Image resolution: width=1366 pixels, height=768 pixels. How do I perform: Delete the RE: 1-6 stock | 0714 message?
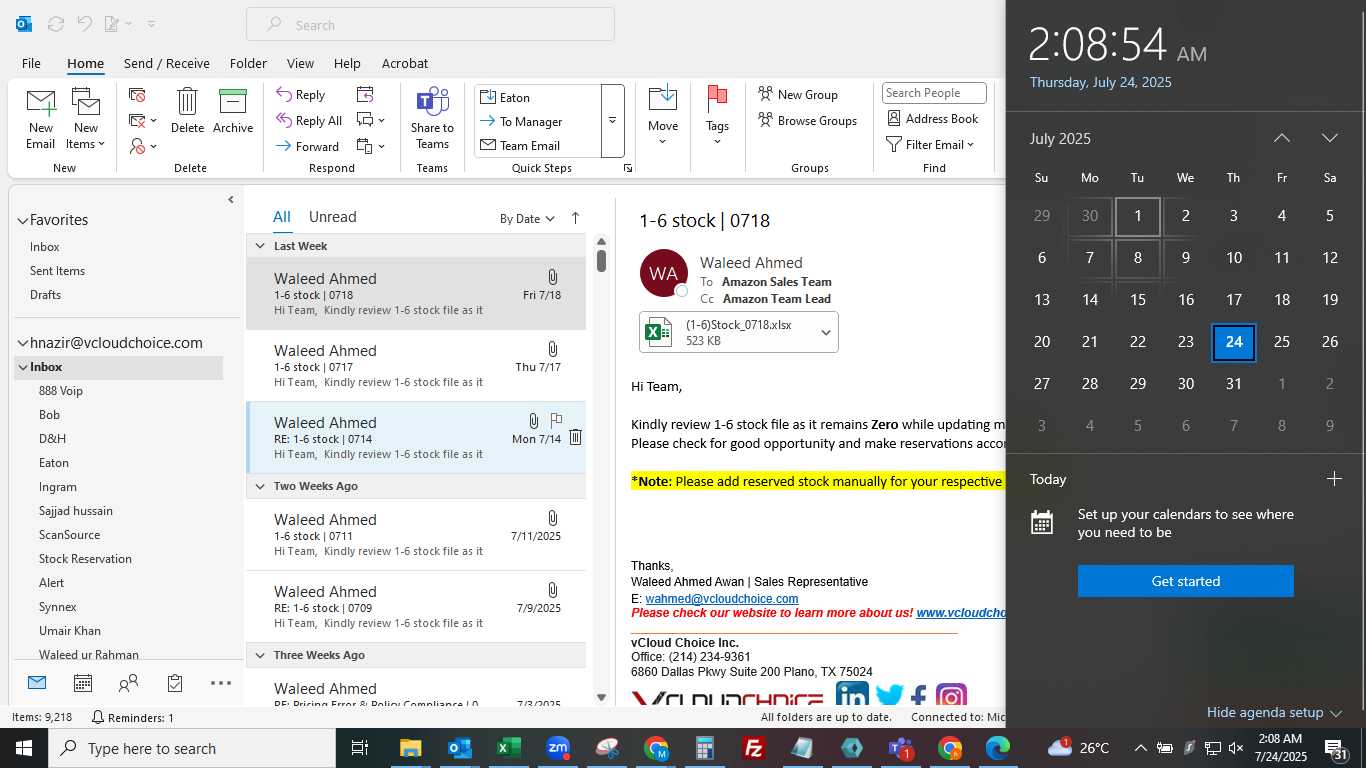[x=575, y=437]
